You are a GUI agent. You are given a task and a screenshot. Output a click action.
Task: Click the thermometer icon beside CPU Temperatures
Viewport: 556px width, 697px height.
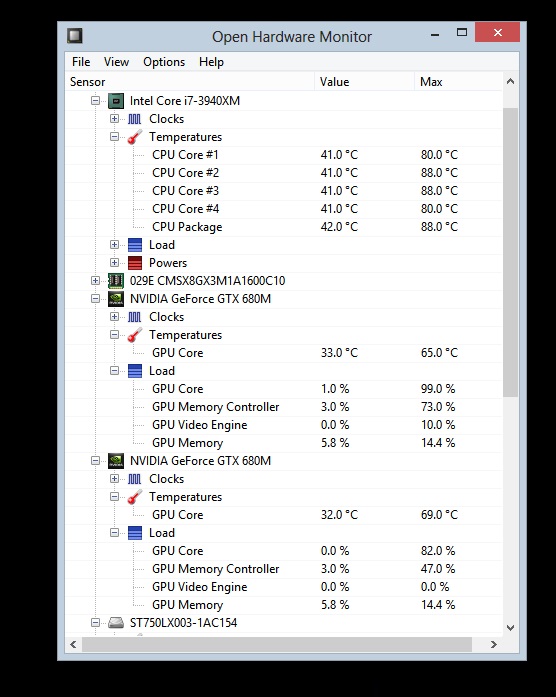(135, 137)
